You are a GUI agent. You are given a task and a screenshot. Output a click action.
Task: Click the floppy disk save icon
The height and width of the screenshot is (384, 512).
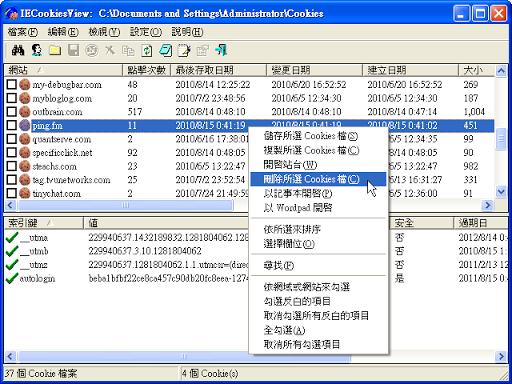click(x=73, y=51)
